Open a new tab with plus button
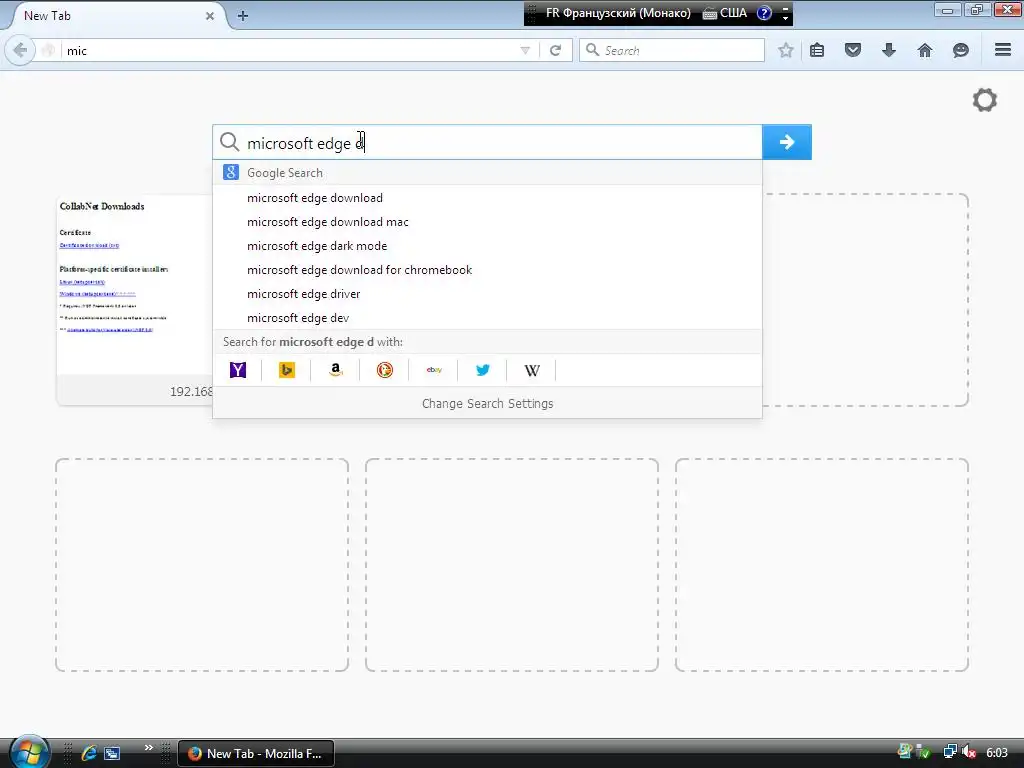Screen dimensions: 1024x768 (x=242, y=16)
